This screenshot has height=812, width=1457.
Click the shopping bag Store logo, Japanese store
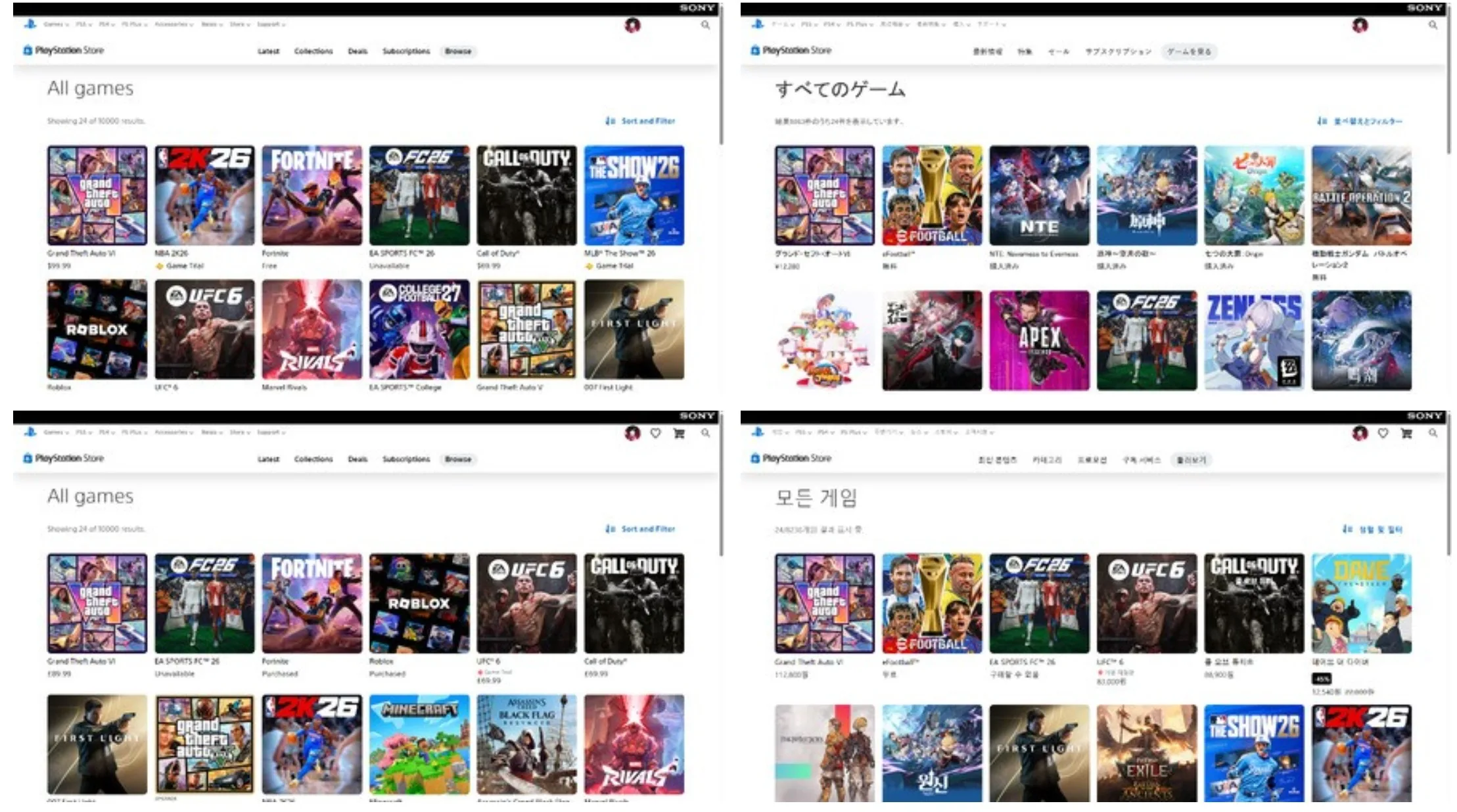[x=755, y=51]
